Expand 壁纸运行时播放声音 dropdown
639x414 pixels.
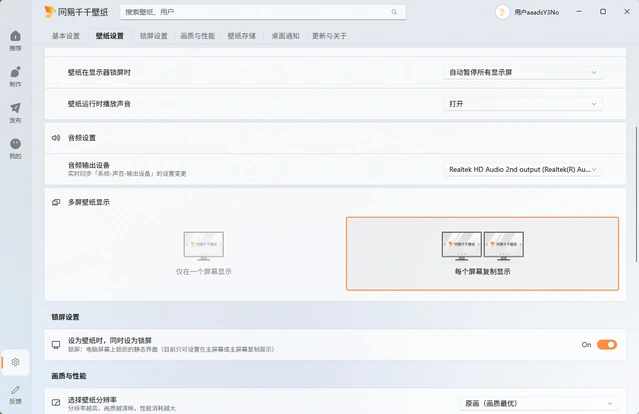click(x=523, y=104)
